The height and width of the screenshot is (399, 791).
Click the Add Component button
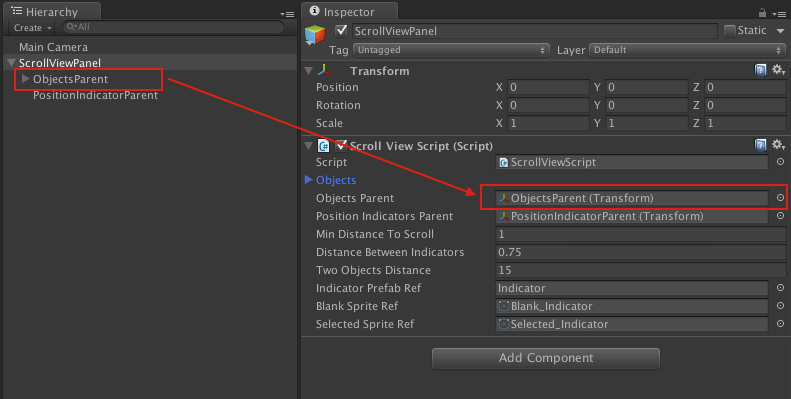(x=546, y=358)
